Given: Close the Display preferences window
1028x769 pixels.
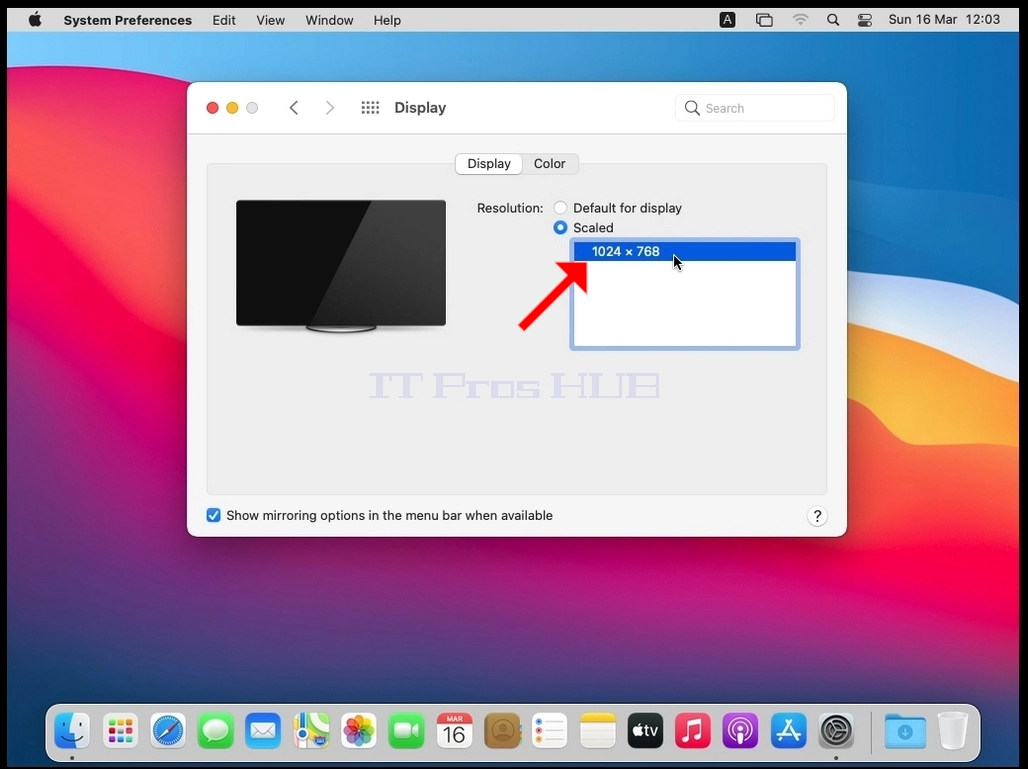Looking at the screenshot, I should pos(212,108).
